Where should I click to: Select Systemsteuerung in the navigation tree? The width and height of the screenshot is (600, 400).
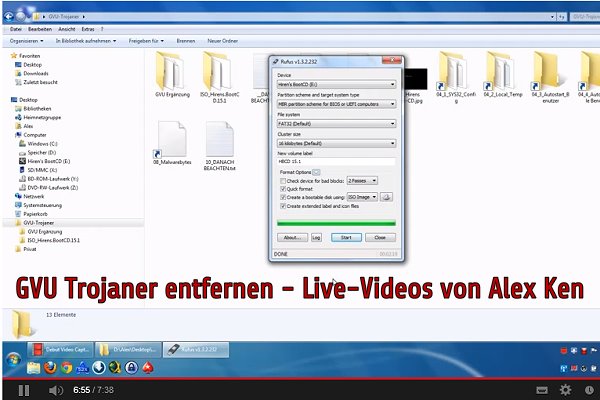tap(42, 206)
